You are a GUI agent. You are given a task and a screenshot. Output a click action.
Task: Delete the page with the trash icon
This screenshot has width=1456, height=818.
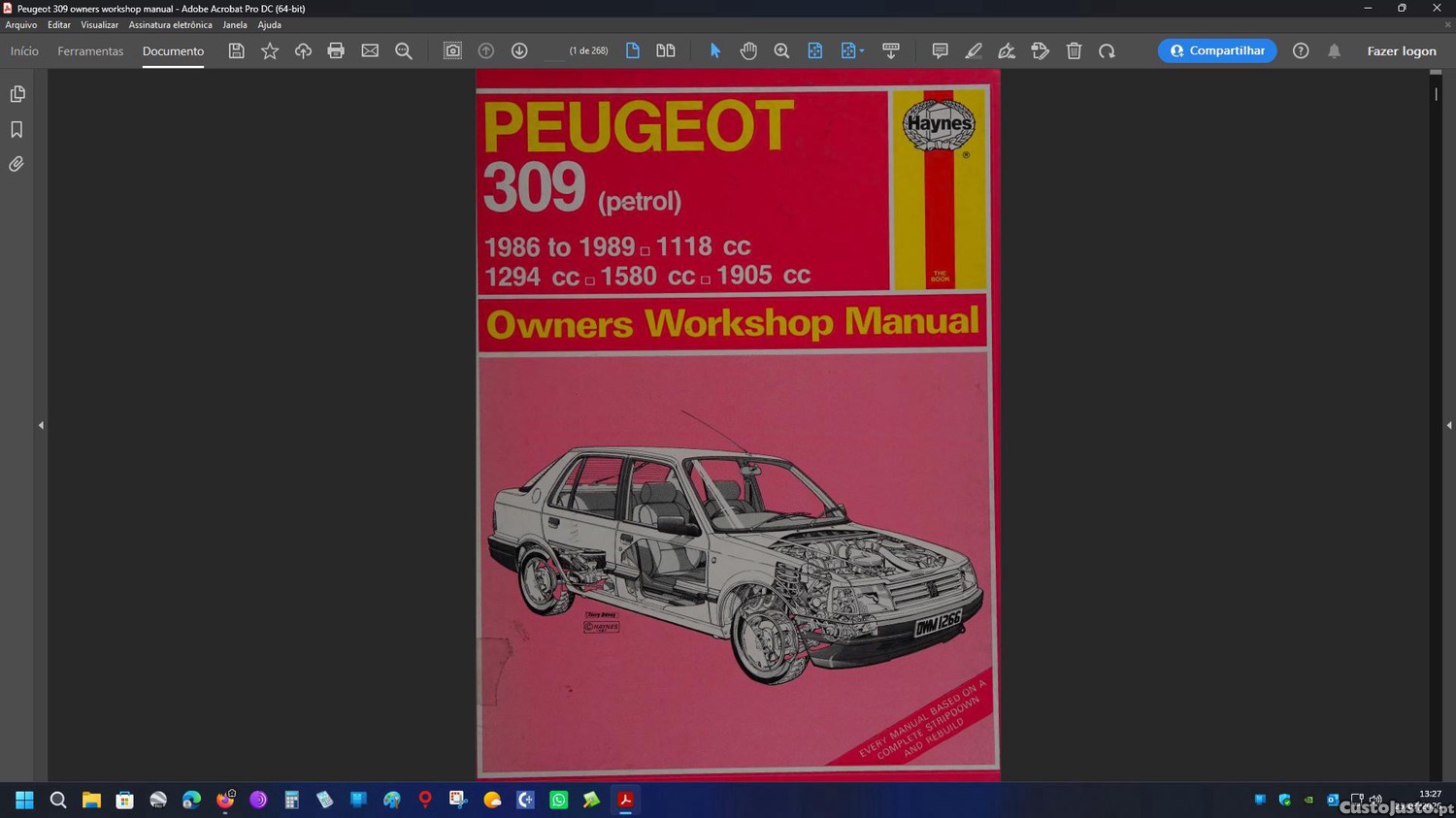pos(1074,50)
